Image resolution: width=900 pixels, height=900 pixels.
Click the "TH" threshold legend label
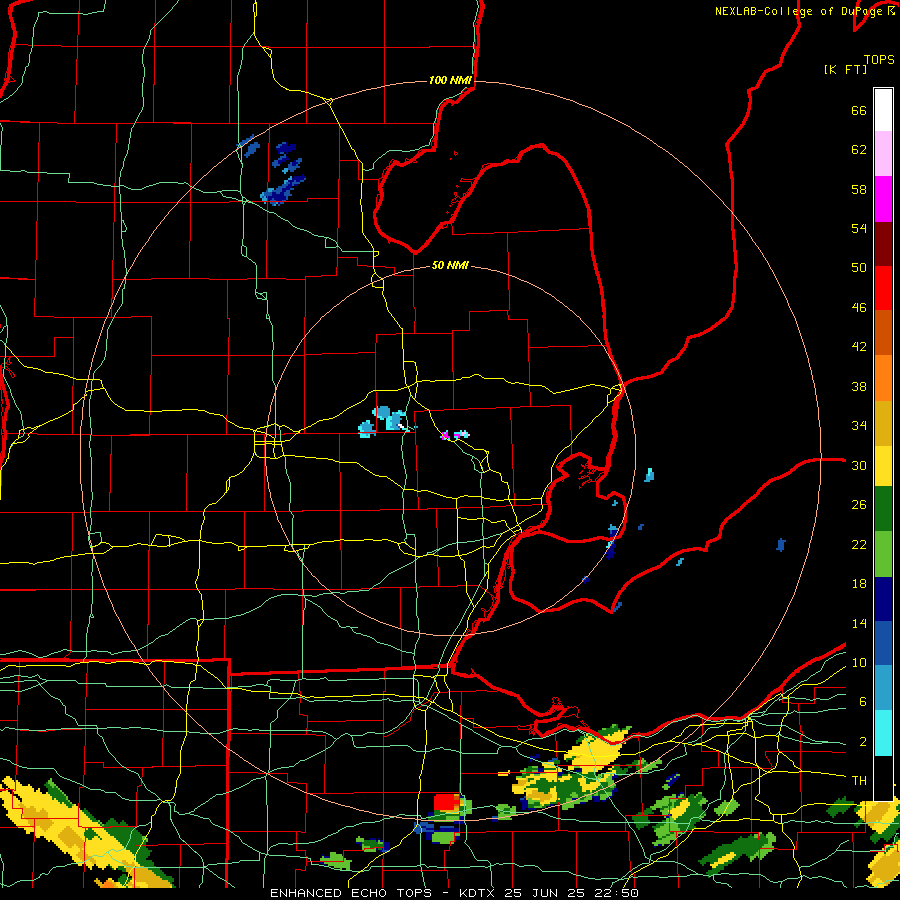[859, 781]
